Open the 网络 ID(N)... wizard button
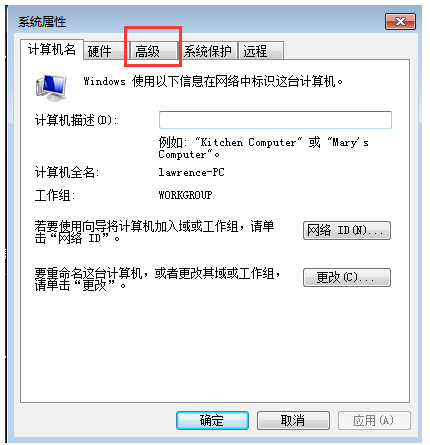This screenshot has height=445, width=430. (347, 230)
